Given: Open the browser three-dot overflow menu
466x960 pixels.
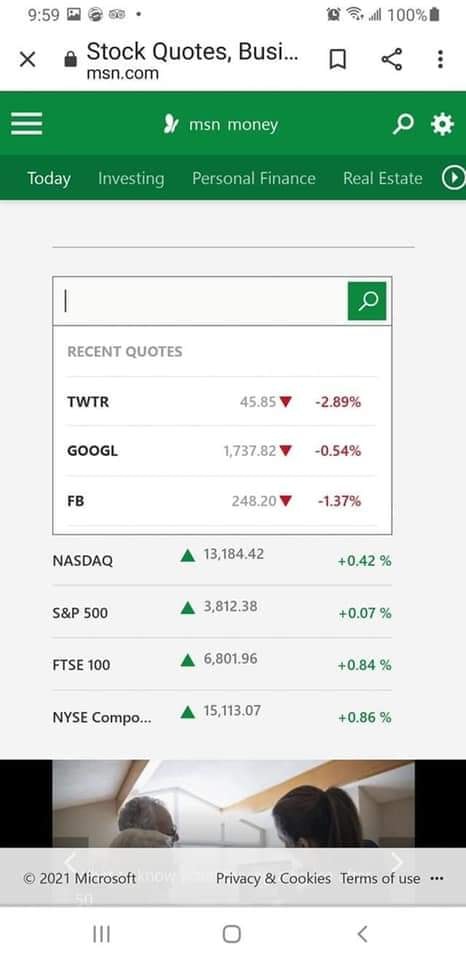Looking at the screenshot, I should click(440, 59).
